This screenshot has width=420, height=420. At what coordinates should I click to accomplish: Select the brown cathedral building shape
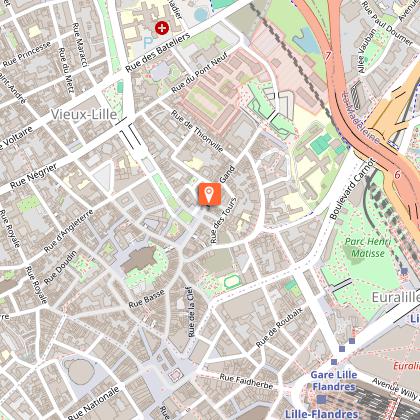139,259
